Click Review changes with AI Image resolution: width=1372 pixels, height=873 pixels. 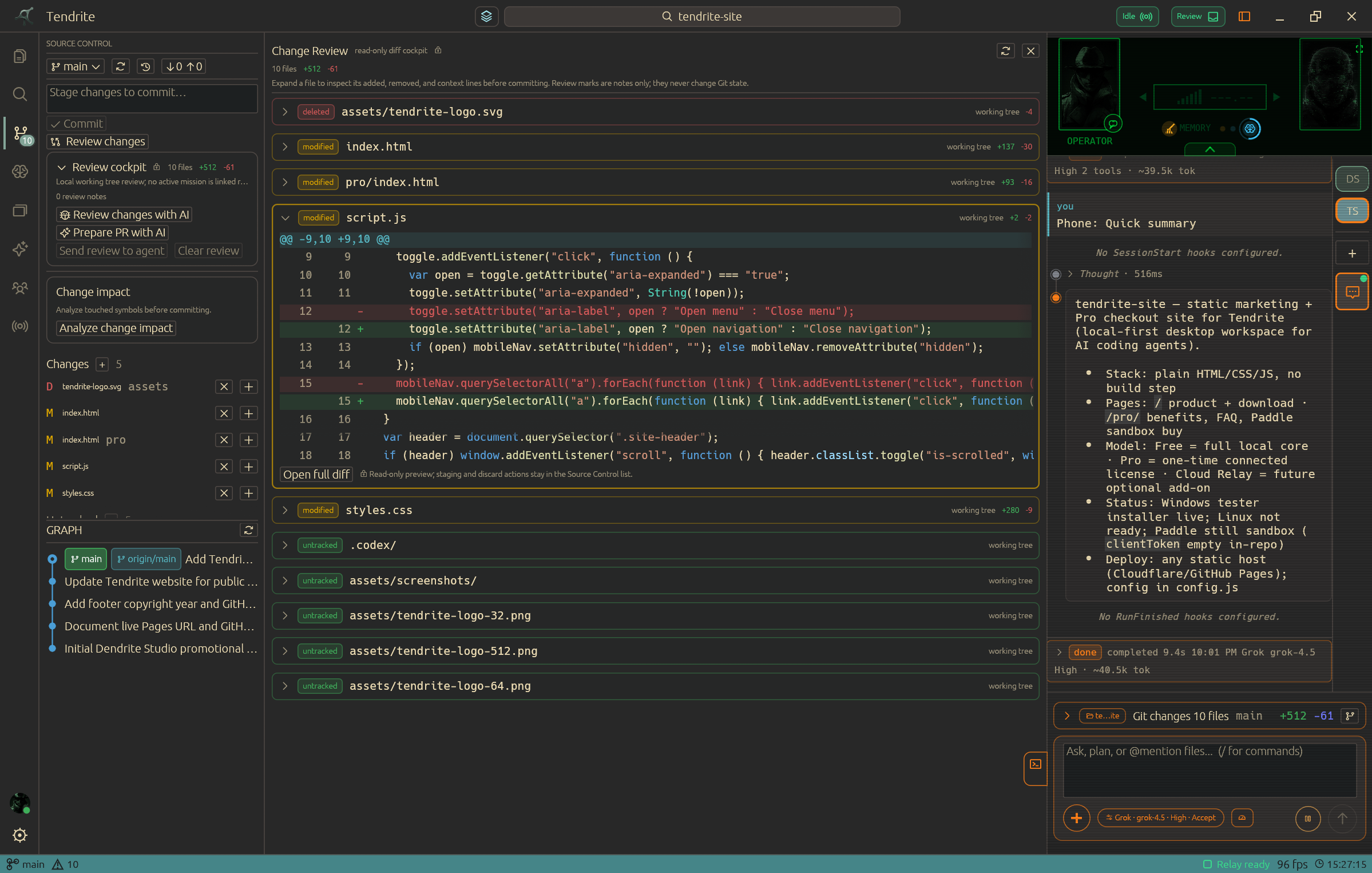124,215
